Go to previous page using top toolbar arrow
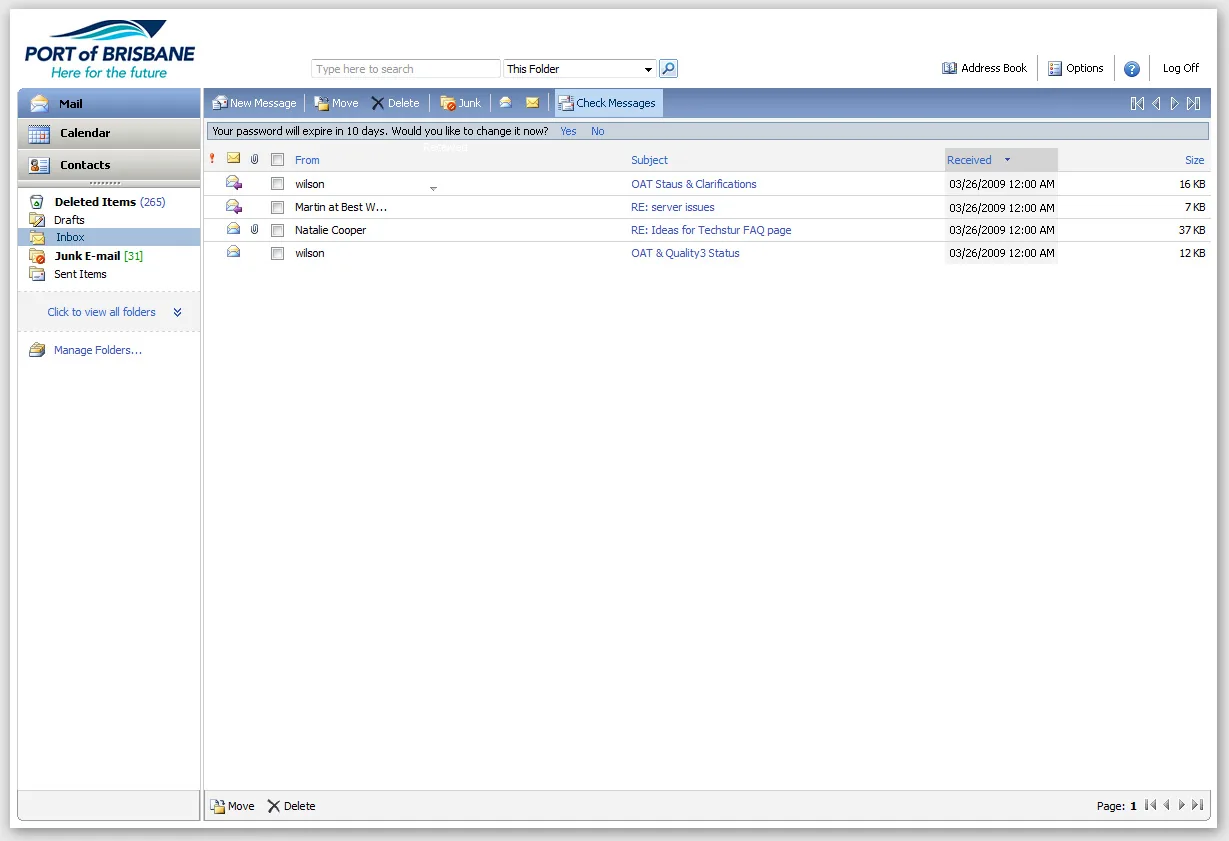Screen dimensions: 1229x841 1156,104
